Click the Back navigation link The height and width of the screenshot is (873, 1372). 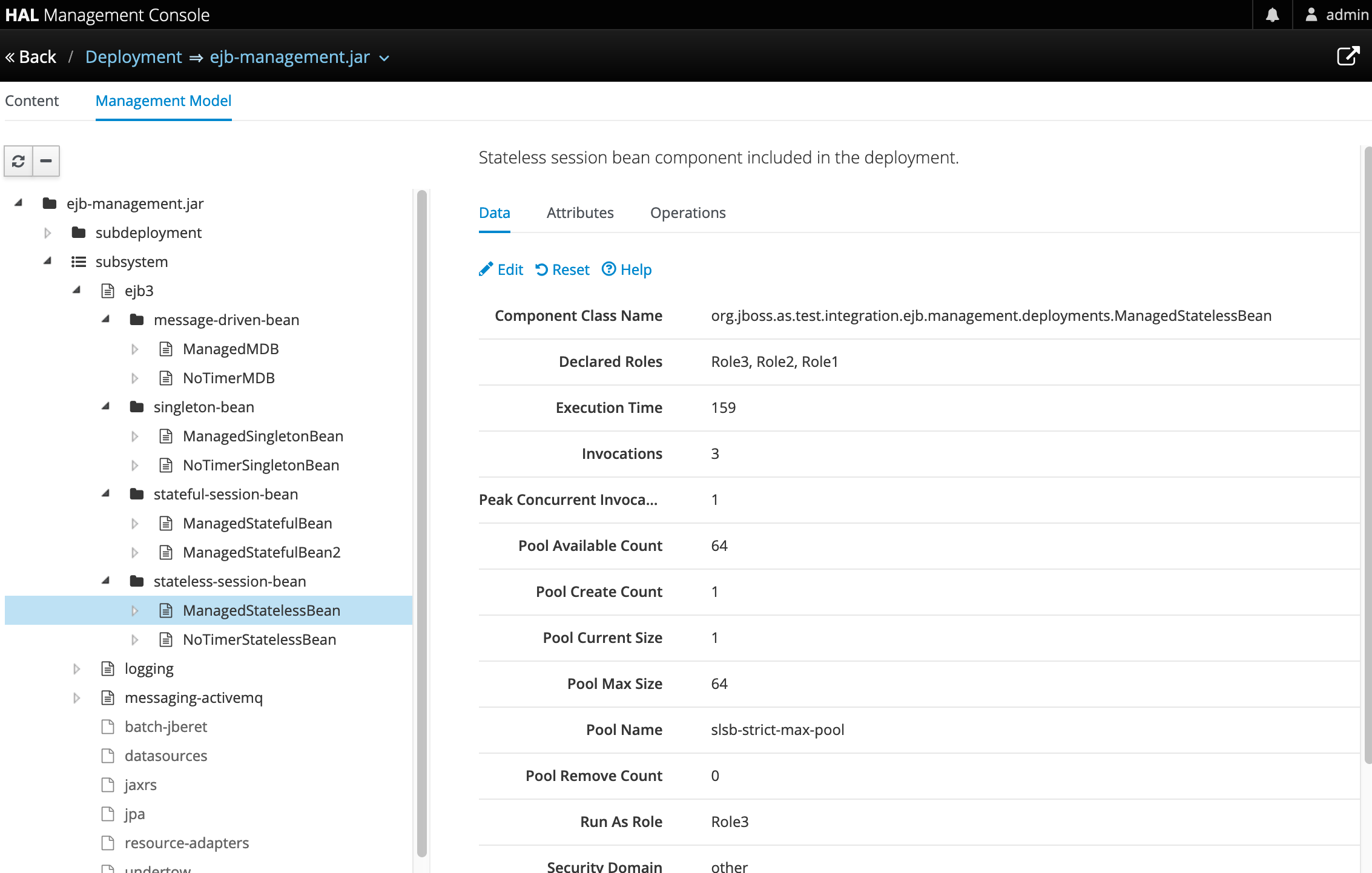(x=30, y=56)
